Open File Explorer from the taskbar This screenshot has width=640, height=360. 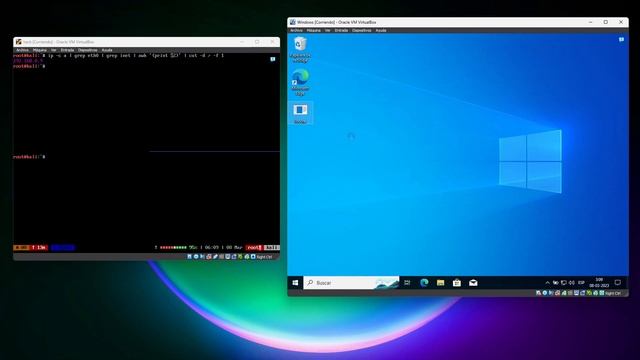point(440,282)
